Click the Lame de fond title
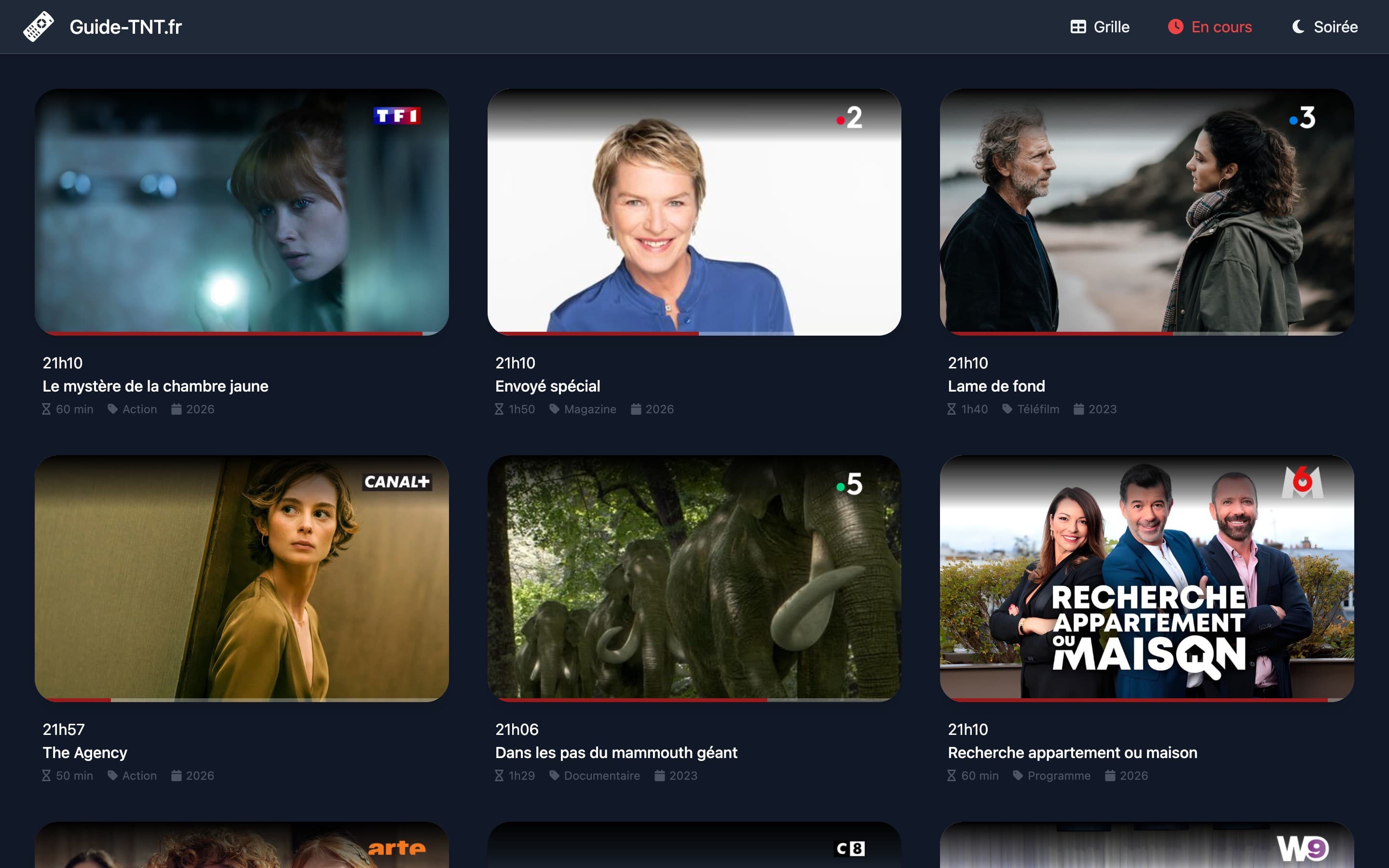This screenshot has height=868, width=1389. click(x=996, y=386)
